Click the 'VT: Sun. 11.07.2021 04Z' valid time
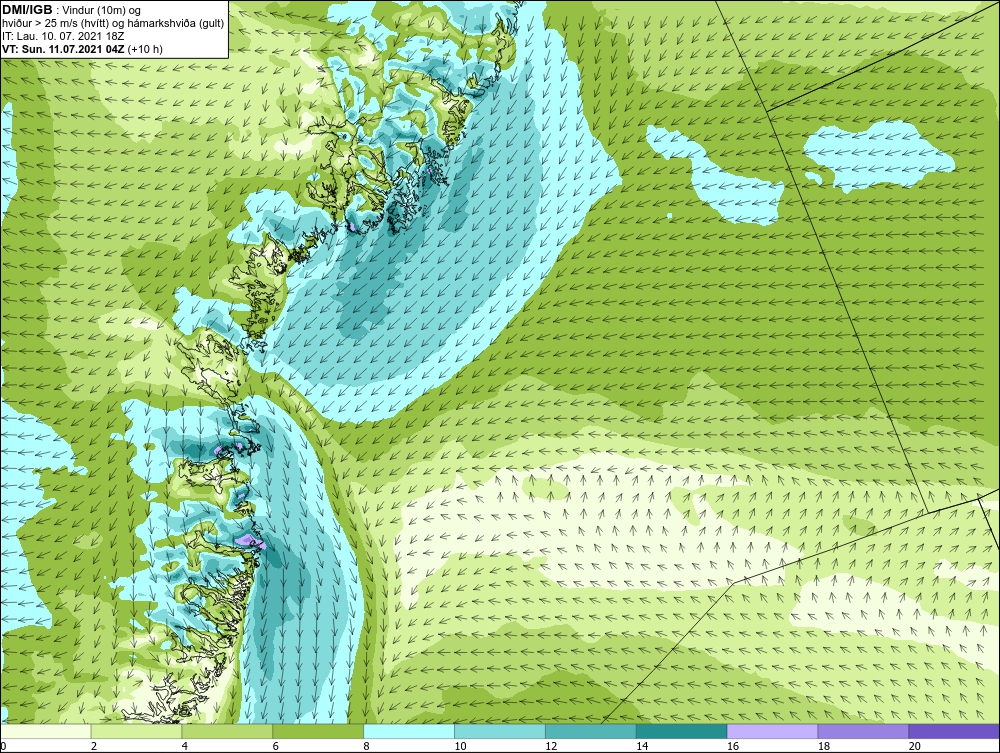This screenshot has width=1000, height=753. pyautogui.click(x=63, y=49)
